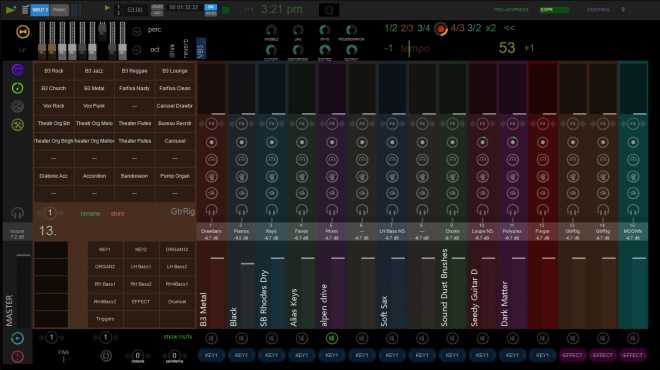Click the clock icon left of the zero steppers
660x370 pixels.
(x=106, y=356)
